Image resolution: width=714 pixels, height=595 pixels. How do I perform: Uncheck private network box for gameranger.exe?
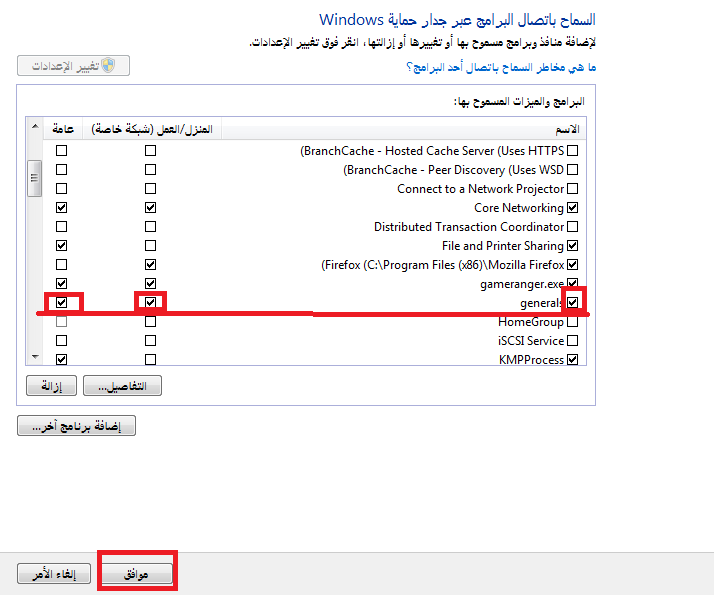coord(150,283)
